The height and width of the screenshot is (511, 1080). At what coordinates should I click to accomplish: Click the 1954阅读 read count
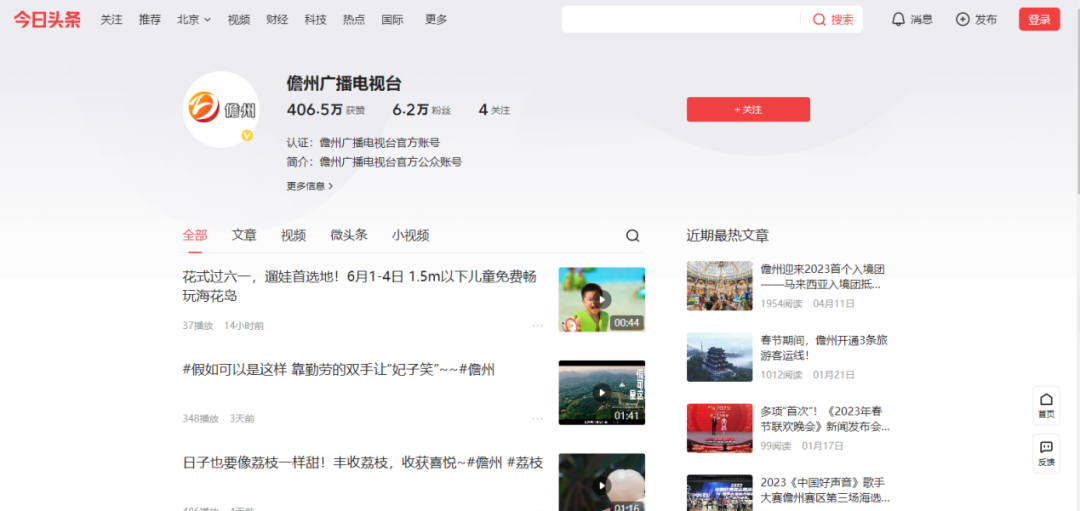click(x=781, y=303)
